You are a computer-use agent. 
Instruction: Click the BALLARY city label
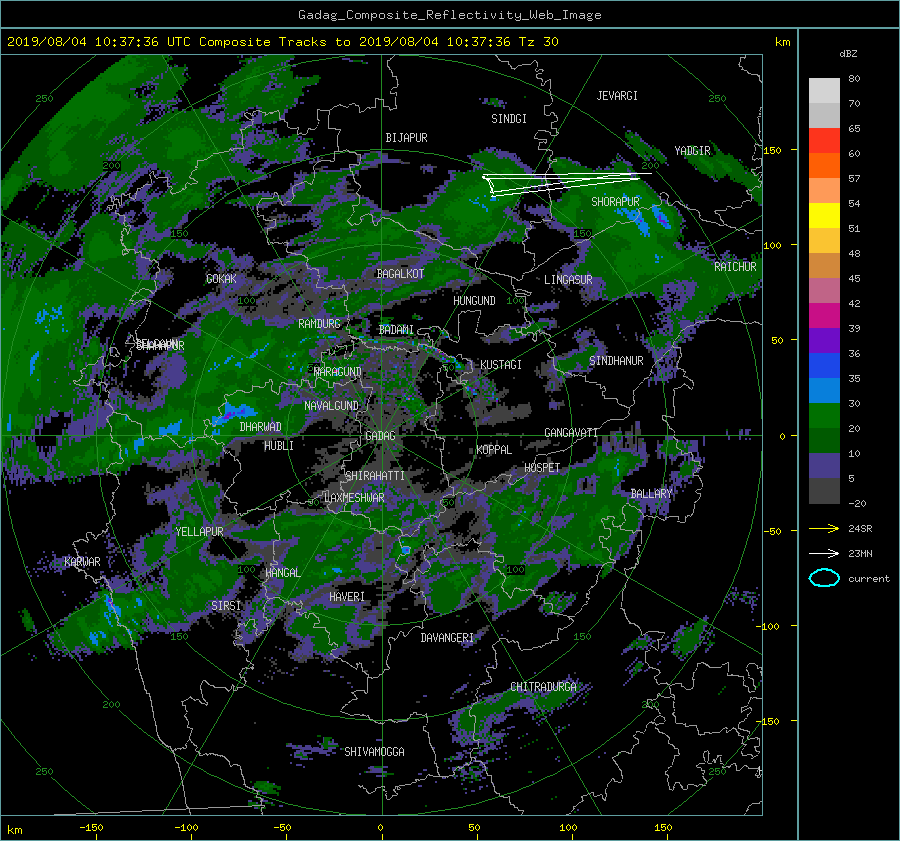click(x=651, y=494)
